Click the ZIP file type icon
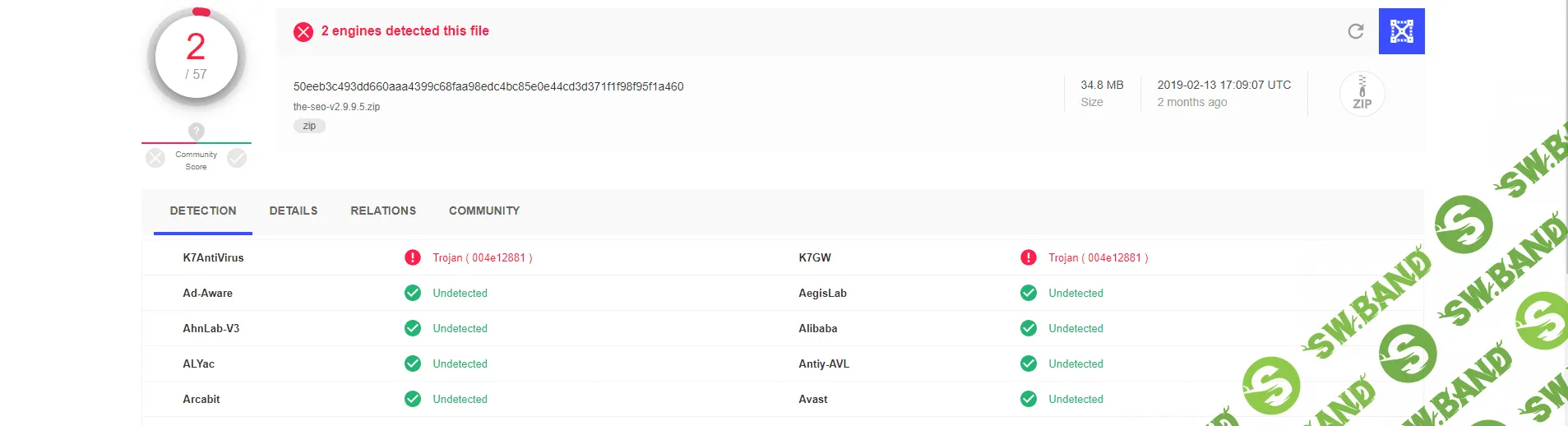This screenshot has height=426, width=1568. [1362, 94]
